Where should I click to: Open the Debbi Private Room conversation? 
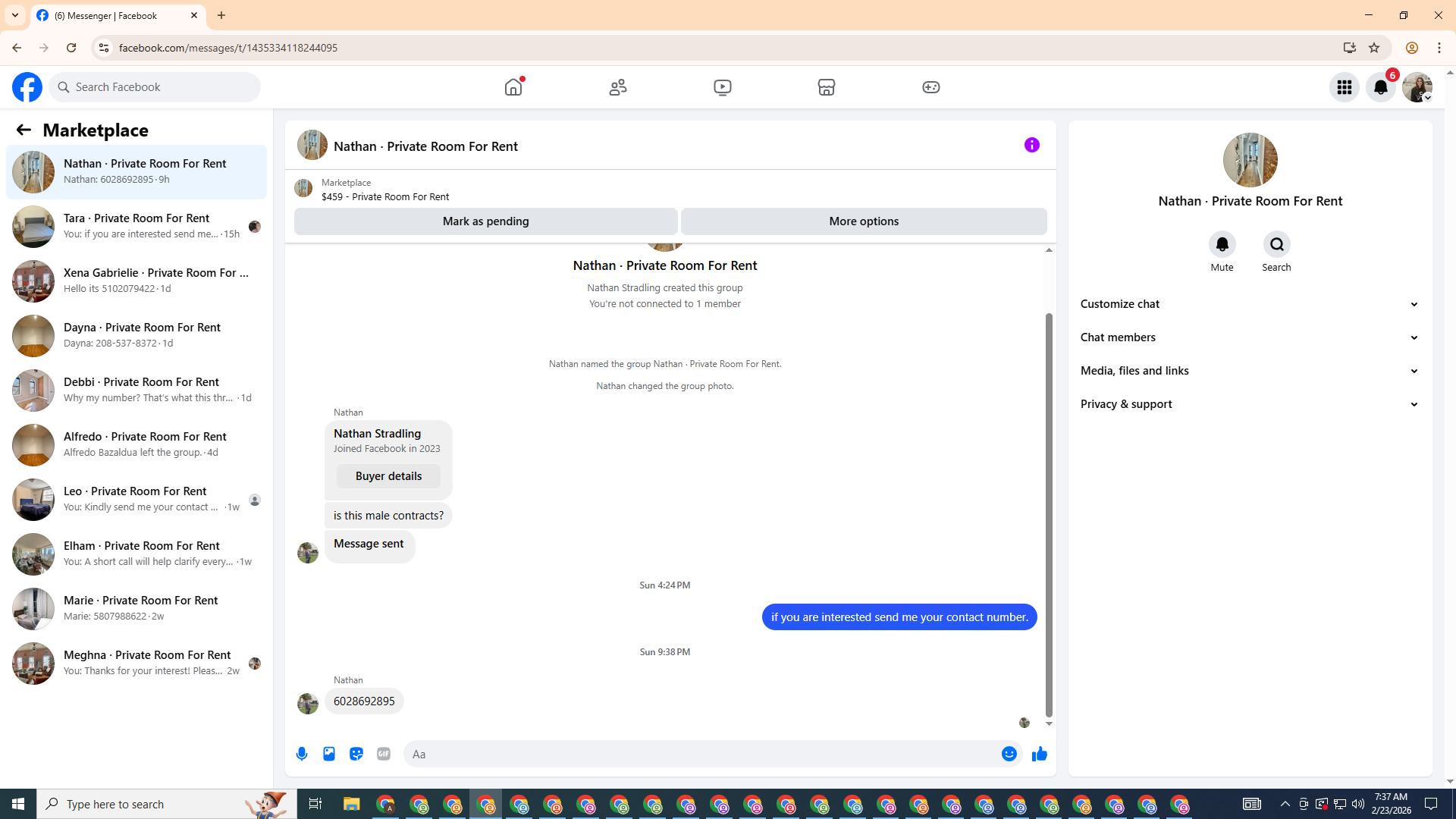(136, 391)
